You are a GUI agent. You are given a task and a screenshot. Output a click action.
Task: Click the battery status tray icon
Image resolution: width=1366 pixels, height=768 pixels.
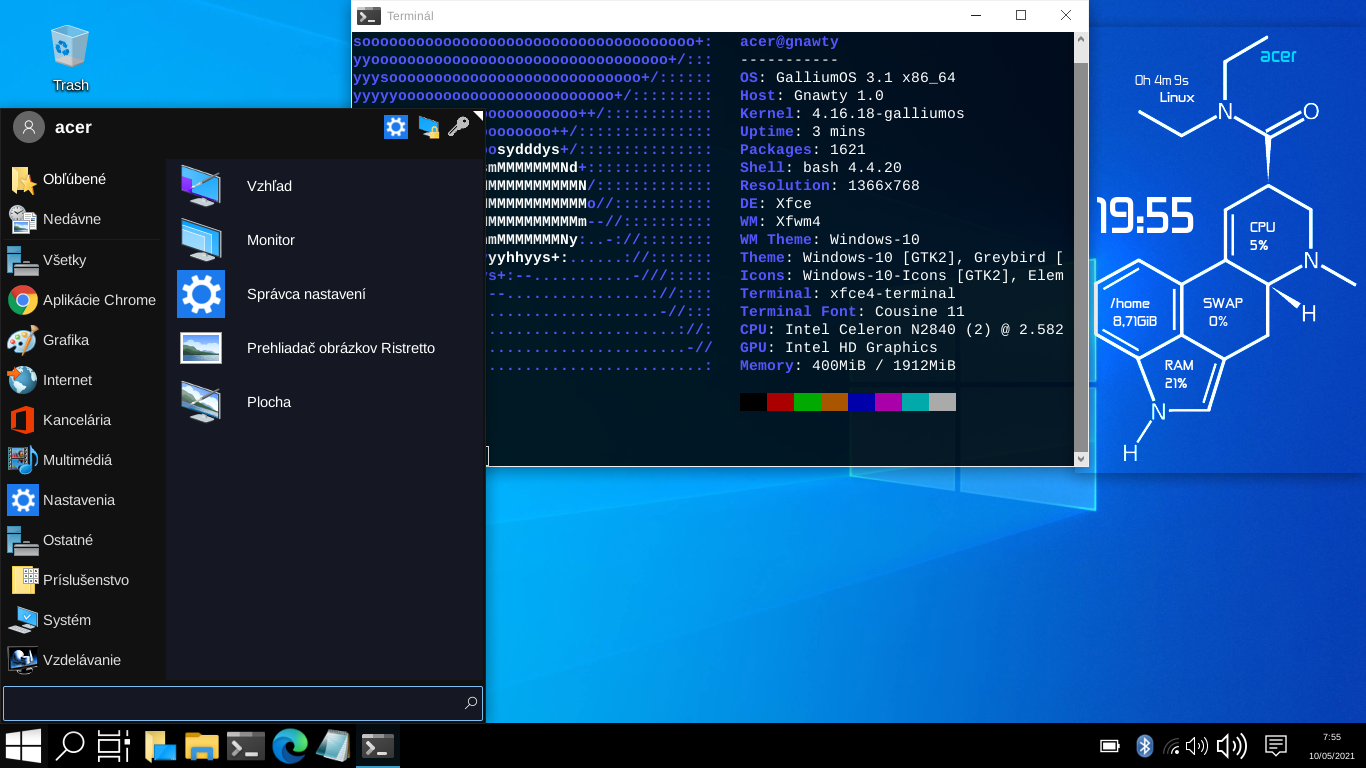click(x=1109, y=746)
